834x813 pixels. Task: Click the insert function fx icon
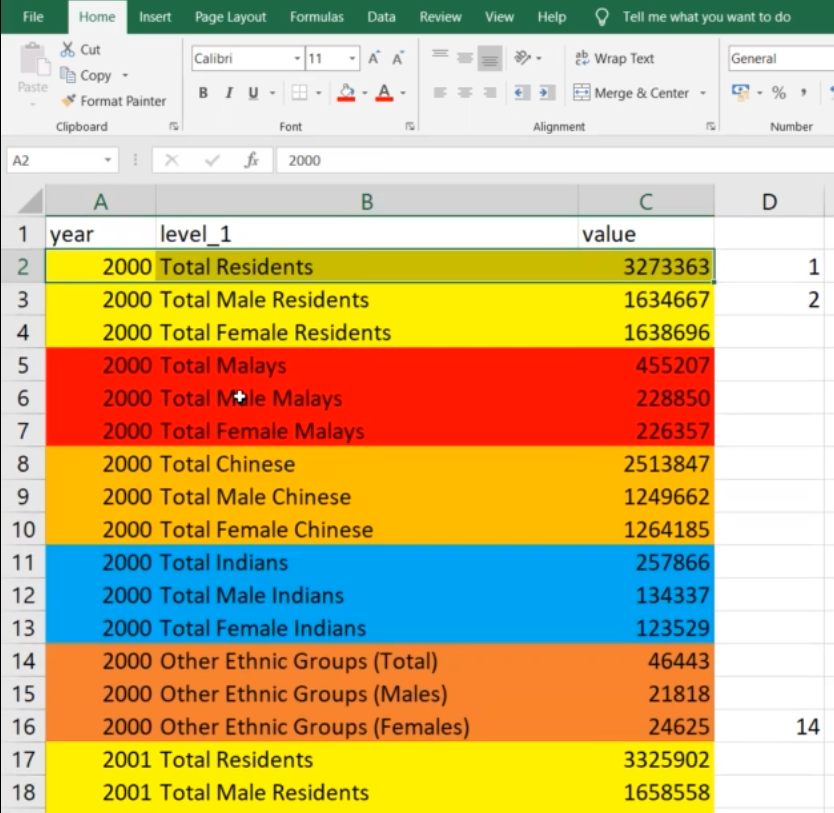(x=252, y=160)
